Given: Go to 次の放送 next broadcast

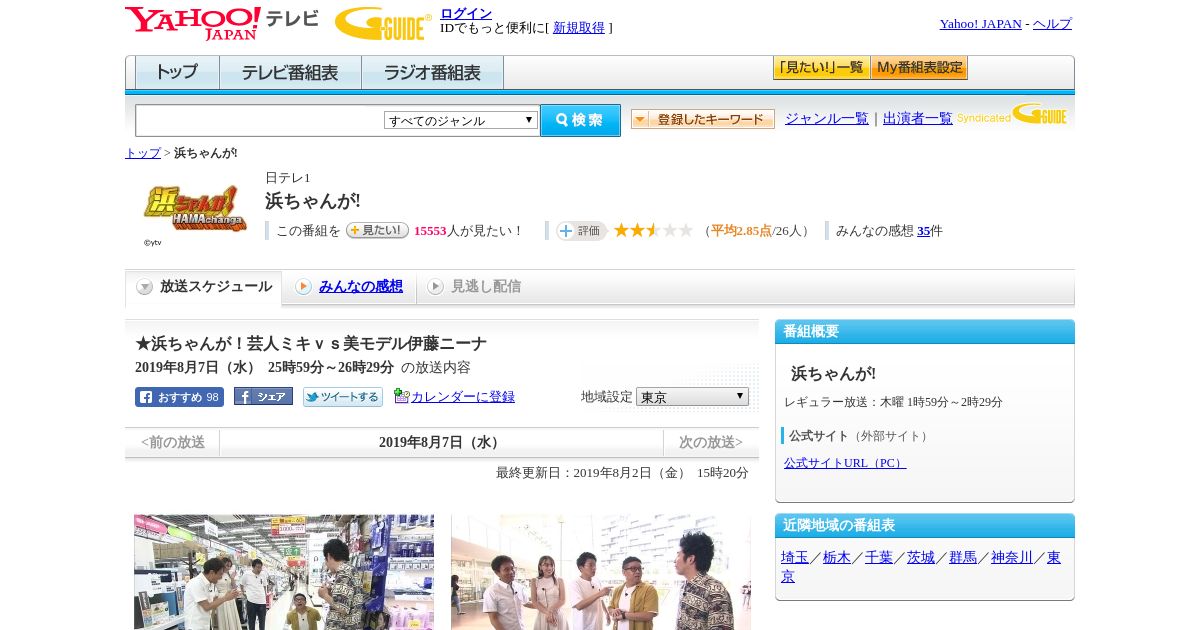Looking at the screenshot, I should 711,442.
